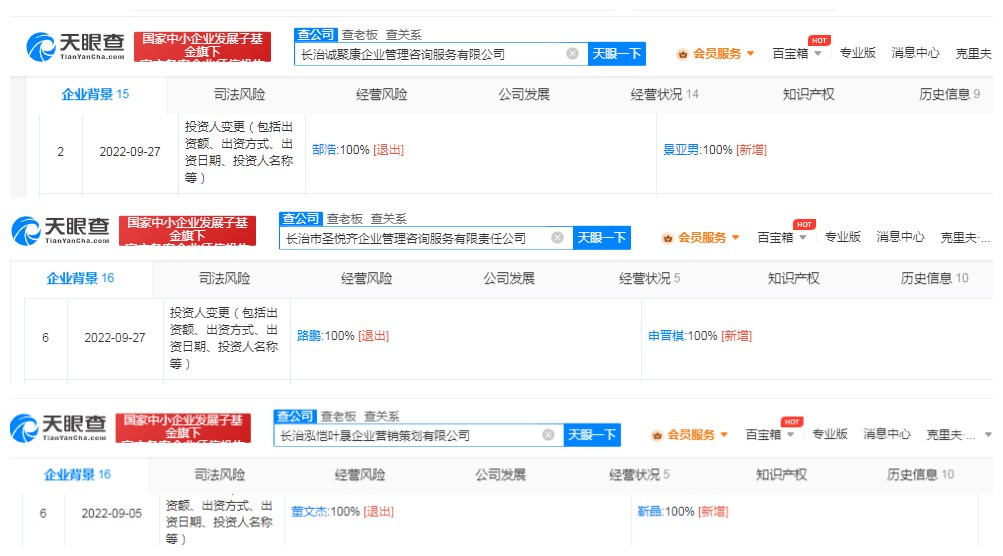
Task: Open investor link 晏亚男
Action: [682, 150]
